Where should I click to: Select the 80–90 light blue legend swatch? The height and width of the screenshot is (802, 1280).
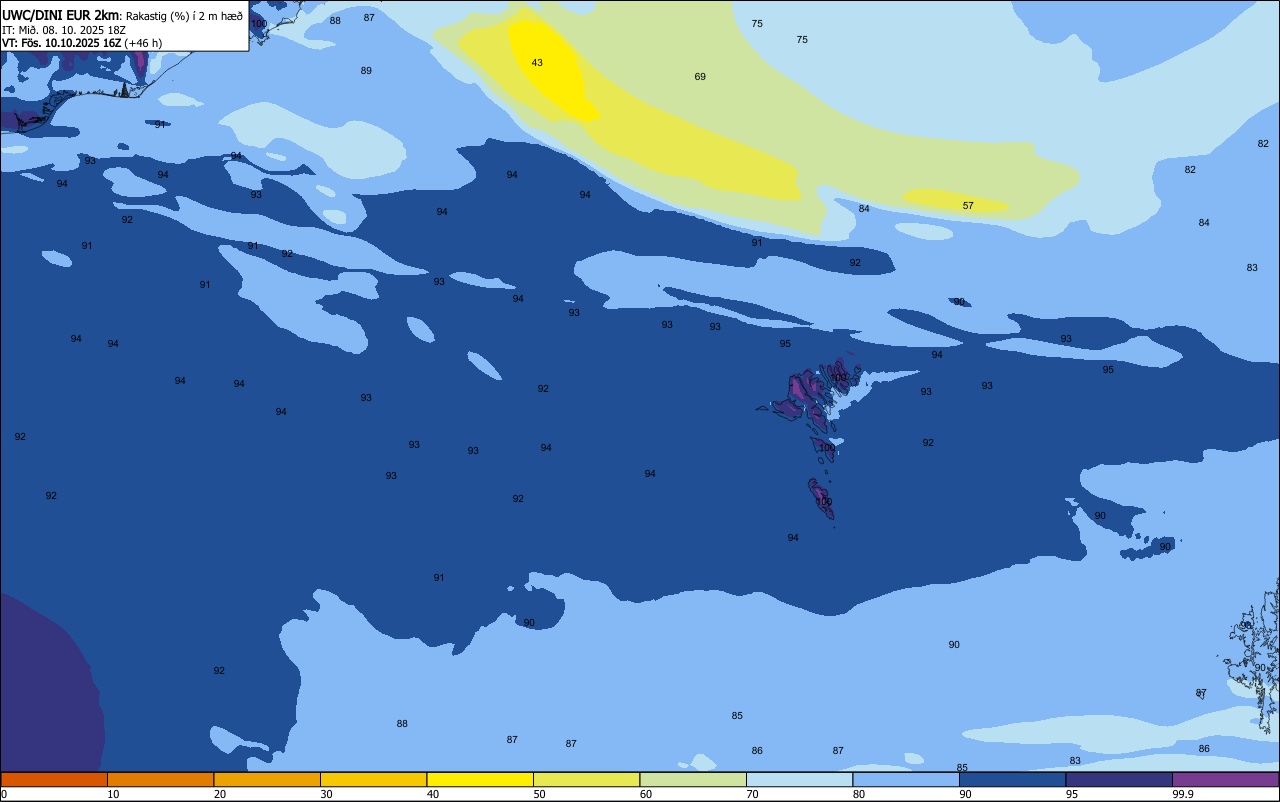click(x=906, y=779)
